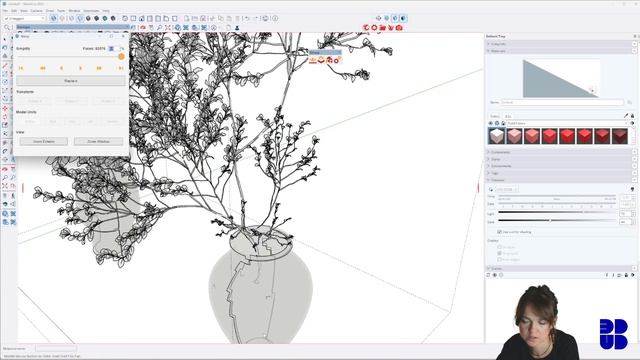640x360 pixels.
Task: Enable shadows From edges checkbox
Action: [x=499, y=259]
